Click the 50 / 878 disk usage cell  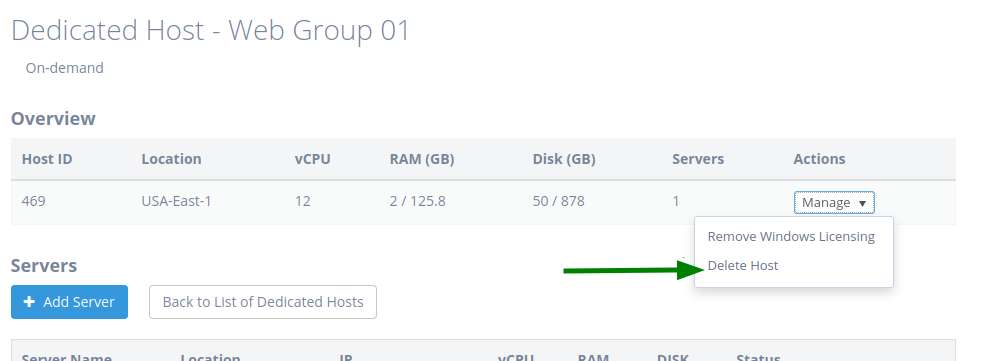tap(559, 202)
